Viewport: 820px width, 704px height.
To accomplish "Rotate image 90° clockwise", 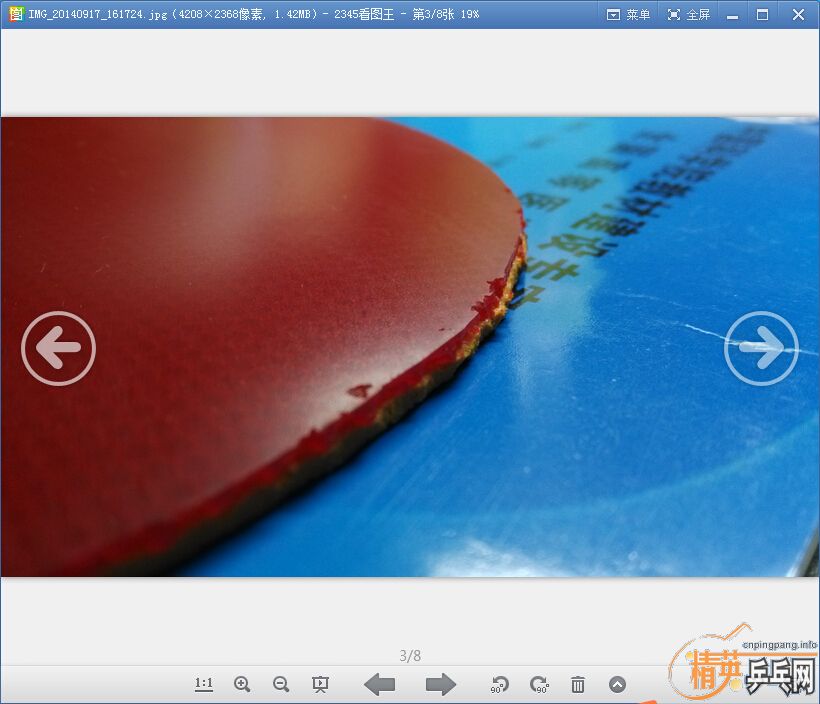I will point(539,684).
